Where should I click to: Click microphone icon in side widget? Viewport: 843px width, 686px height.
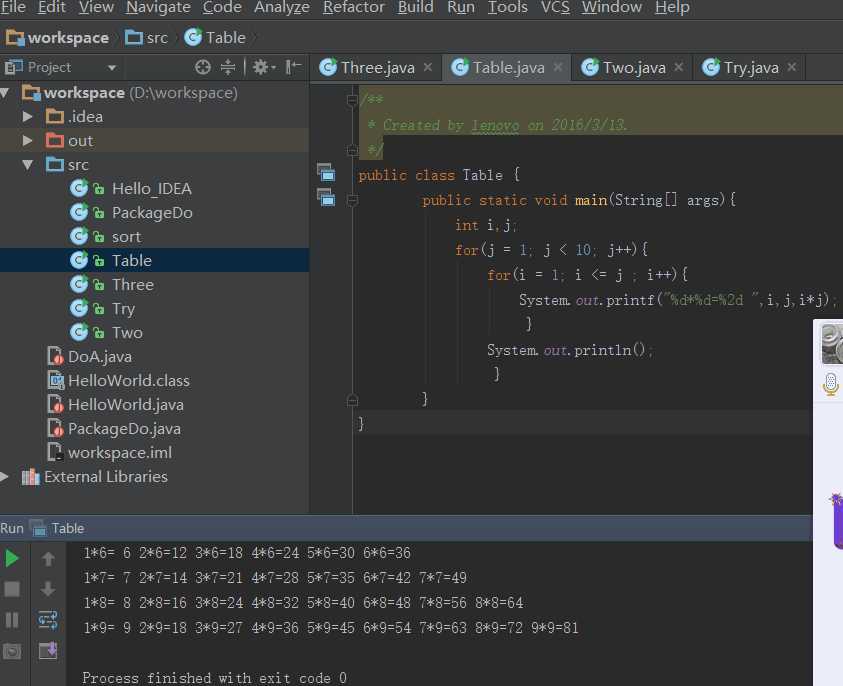click(830, 384)
